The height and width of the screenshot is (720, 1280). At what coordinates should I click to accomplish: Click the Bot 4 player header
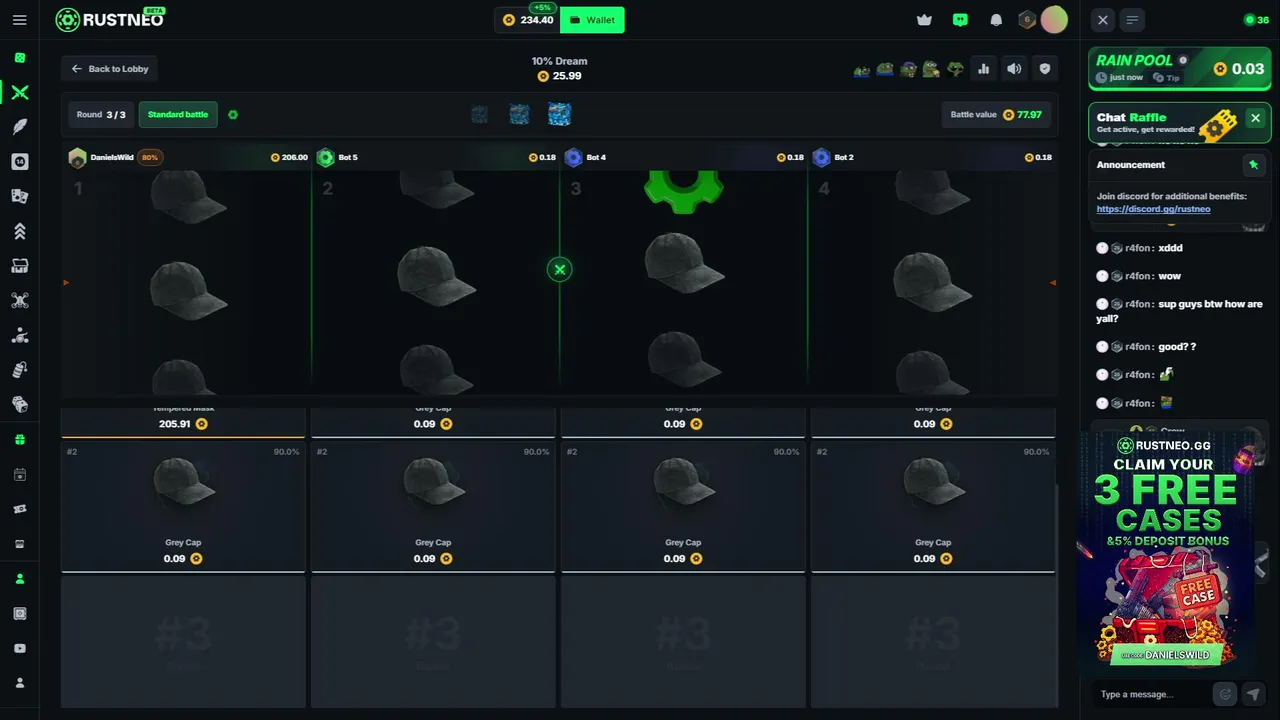(x=683, y=158)
